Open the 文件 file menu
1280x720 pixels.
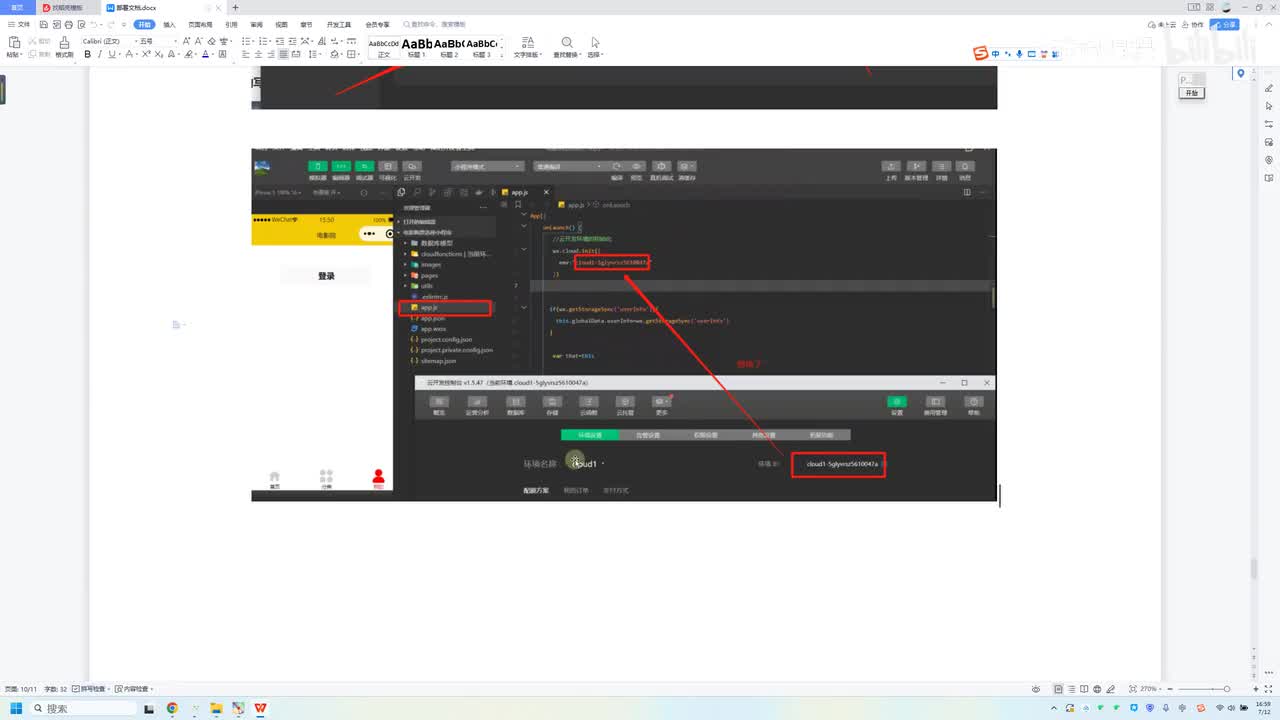point(20,24)
